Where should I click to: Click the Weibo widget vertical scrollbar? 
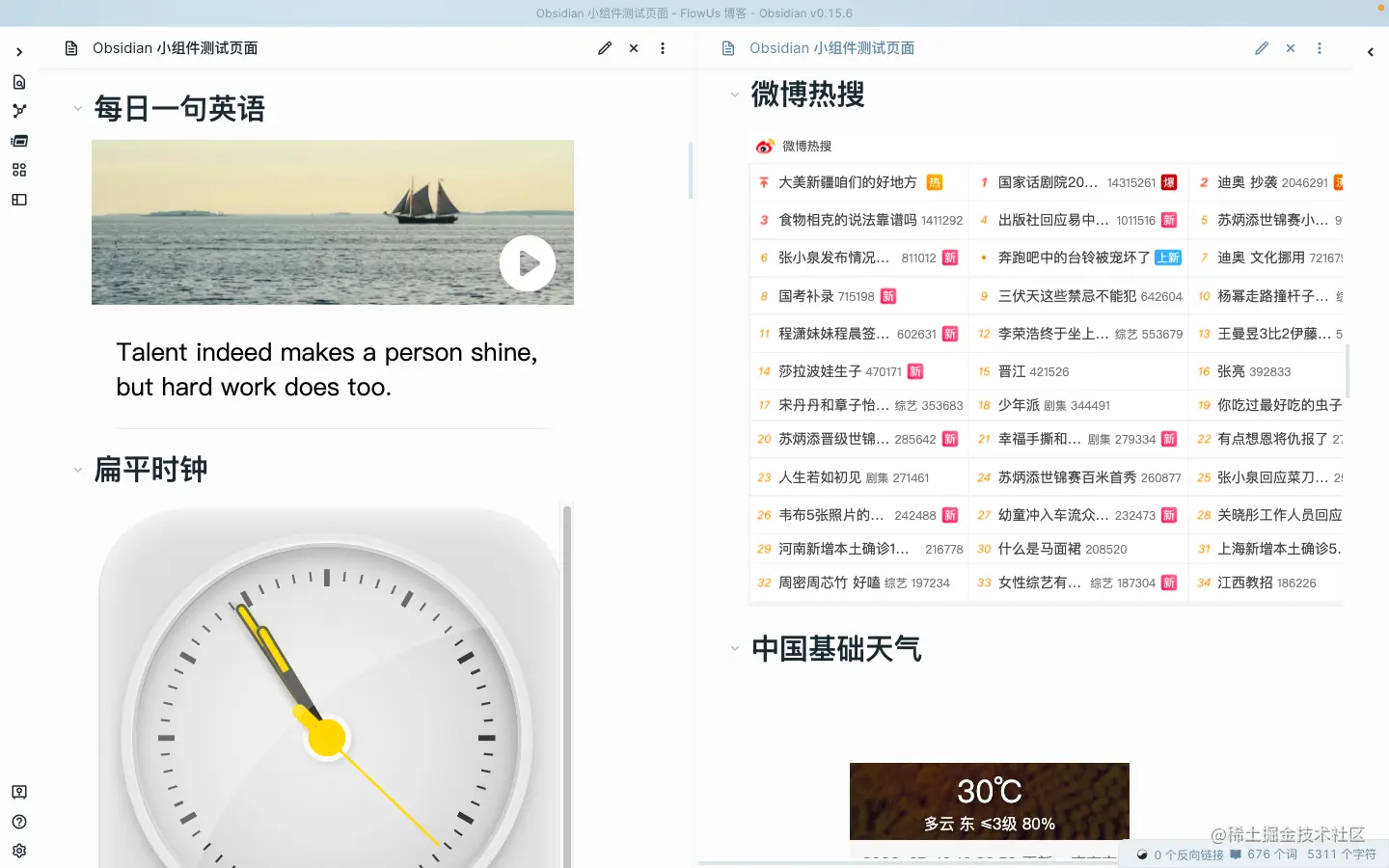(1347, 372)
